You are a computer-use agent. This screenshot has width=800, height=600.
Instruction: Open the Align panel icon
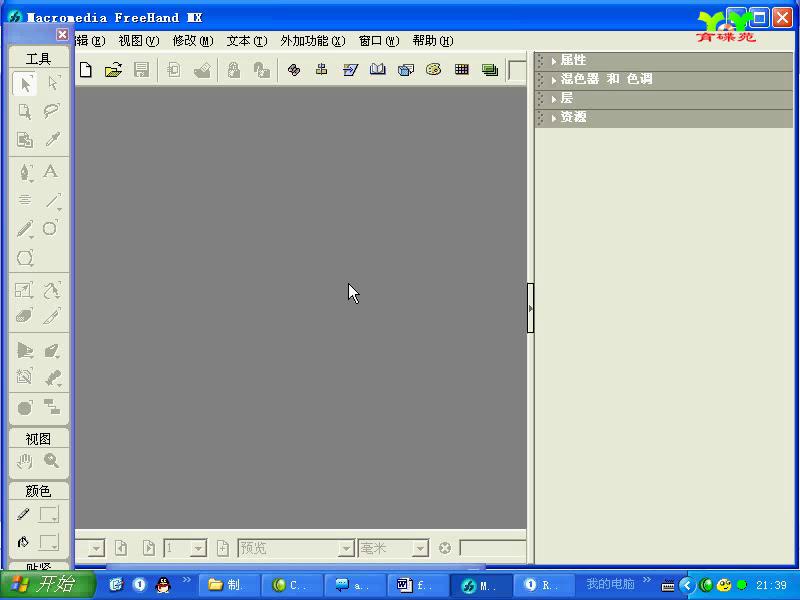(x=321, y=70)
